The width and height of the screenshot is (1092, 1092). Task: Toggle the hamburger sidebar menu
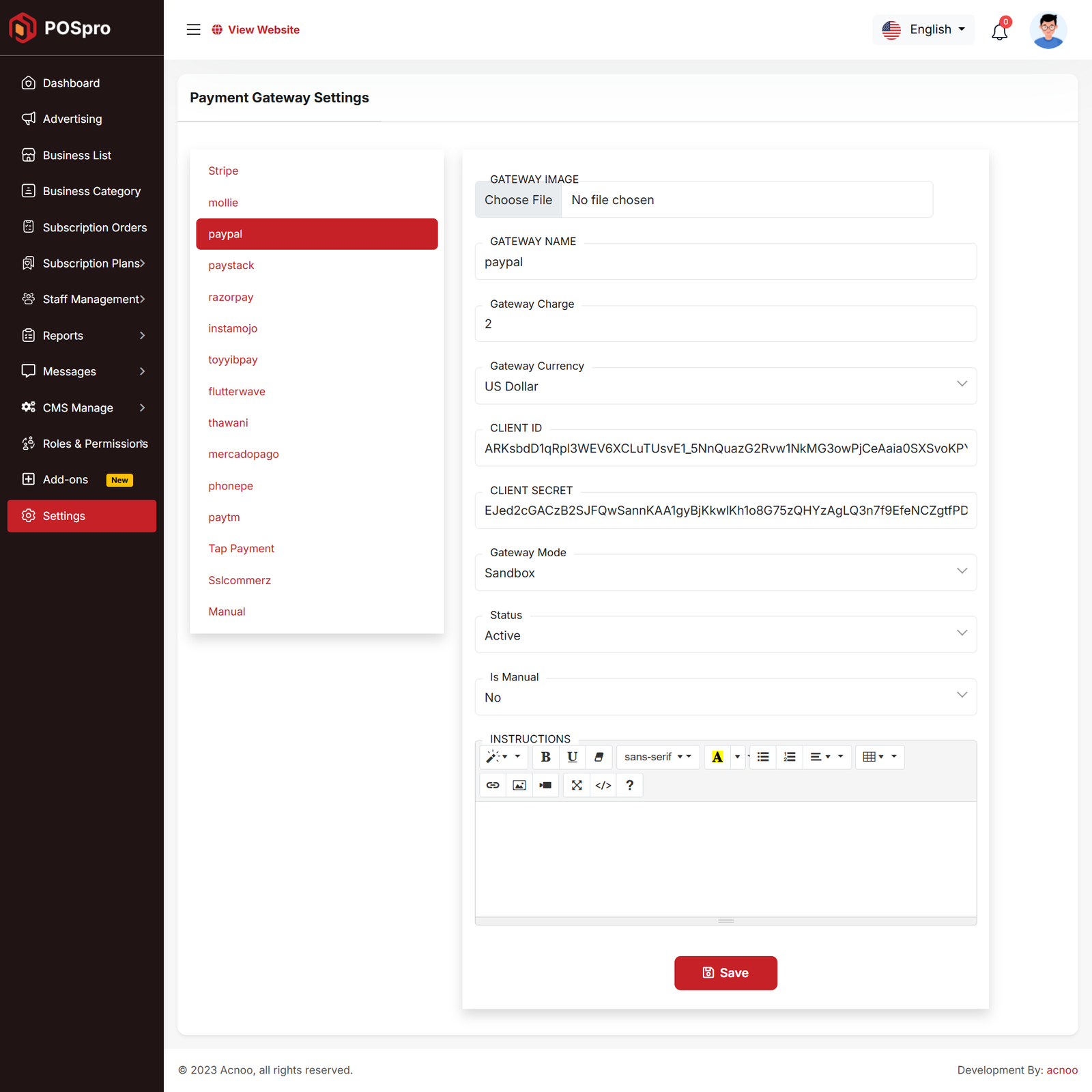coord(193,29)
